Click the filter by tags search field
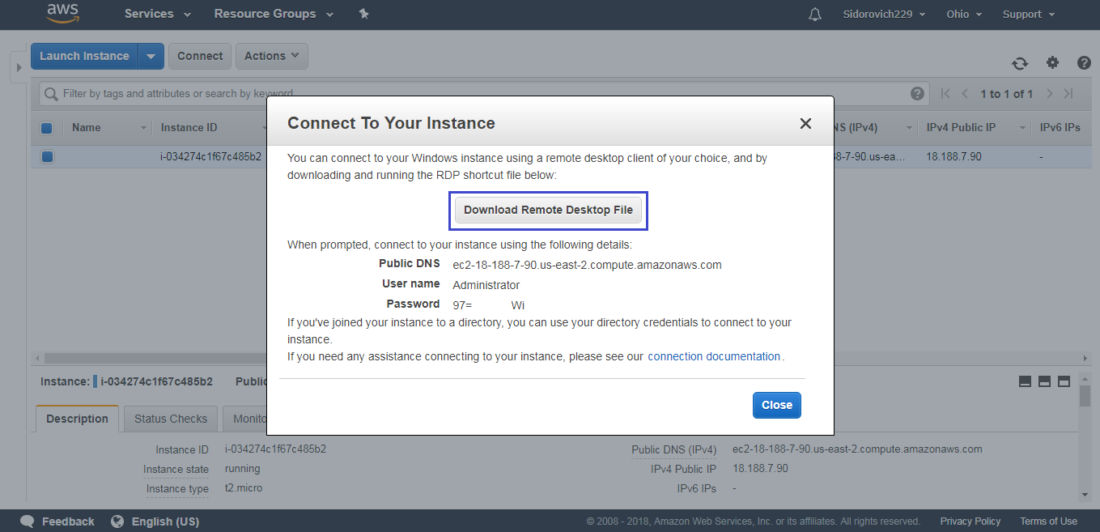The width and height of the screenshot is (1100, 532). 474,93
